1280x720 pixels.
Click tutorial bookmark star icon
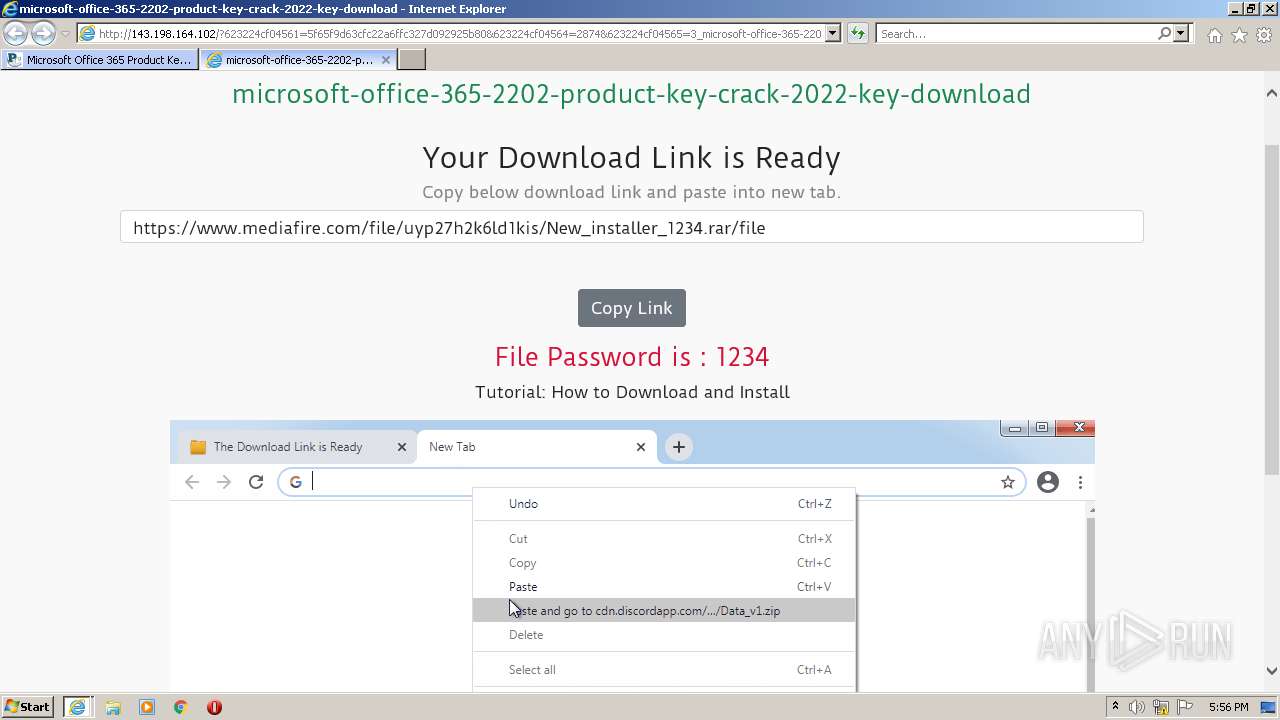[x=1008, y=482]
